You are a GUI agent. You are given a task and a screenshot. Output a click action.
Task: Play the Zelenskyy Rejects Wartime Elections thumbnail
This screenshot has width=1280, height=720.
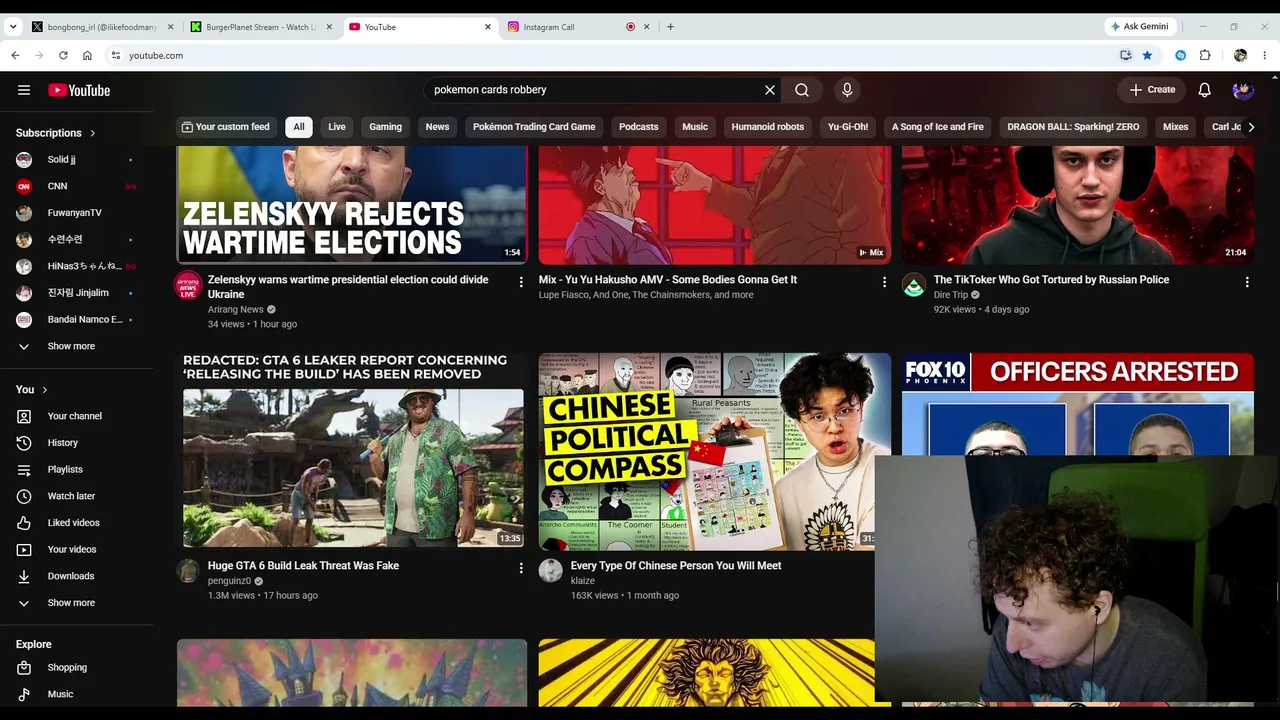tap(352, 205)
